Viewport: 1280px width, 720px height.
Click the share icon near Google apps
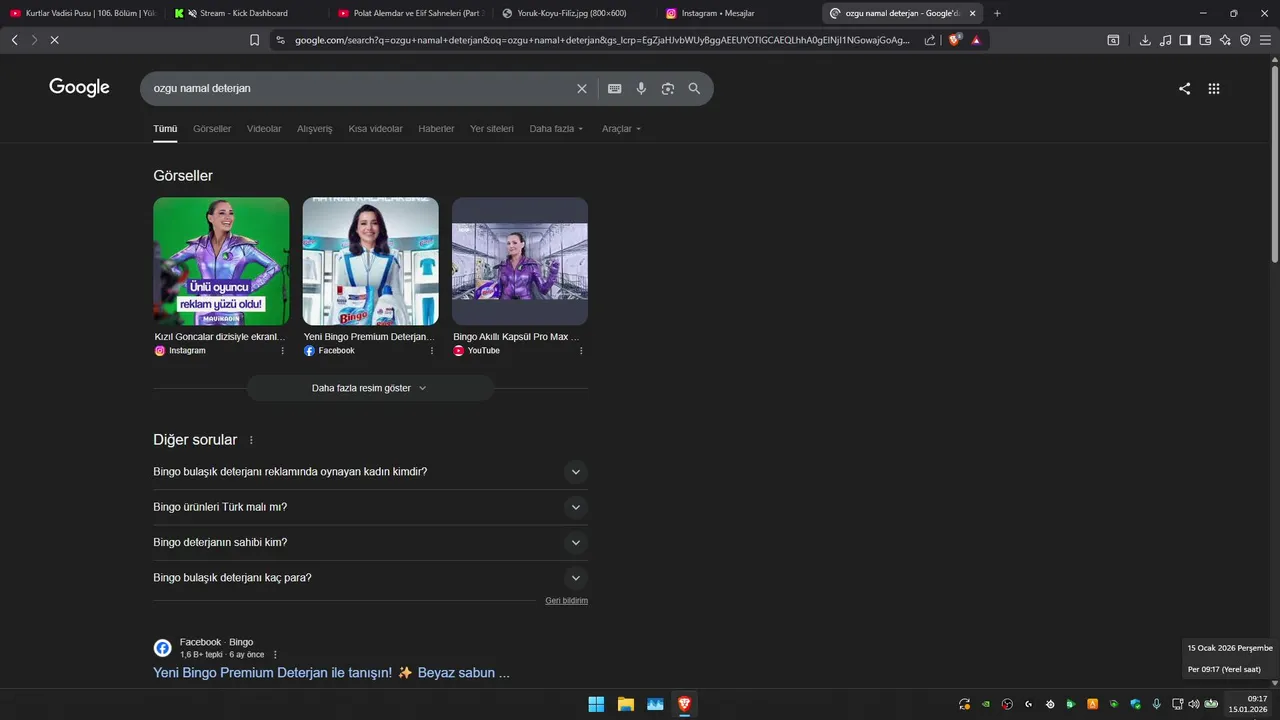(1184, 88)
